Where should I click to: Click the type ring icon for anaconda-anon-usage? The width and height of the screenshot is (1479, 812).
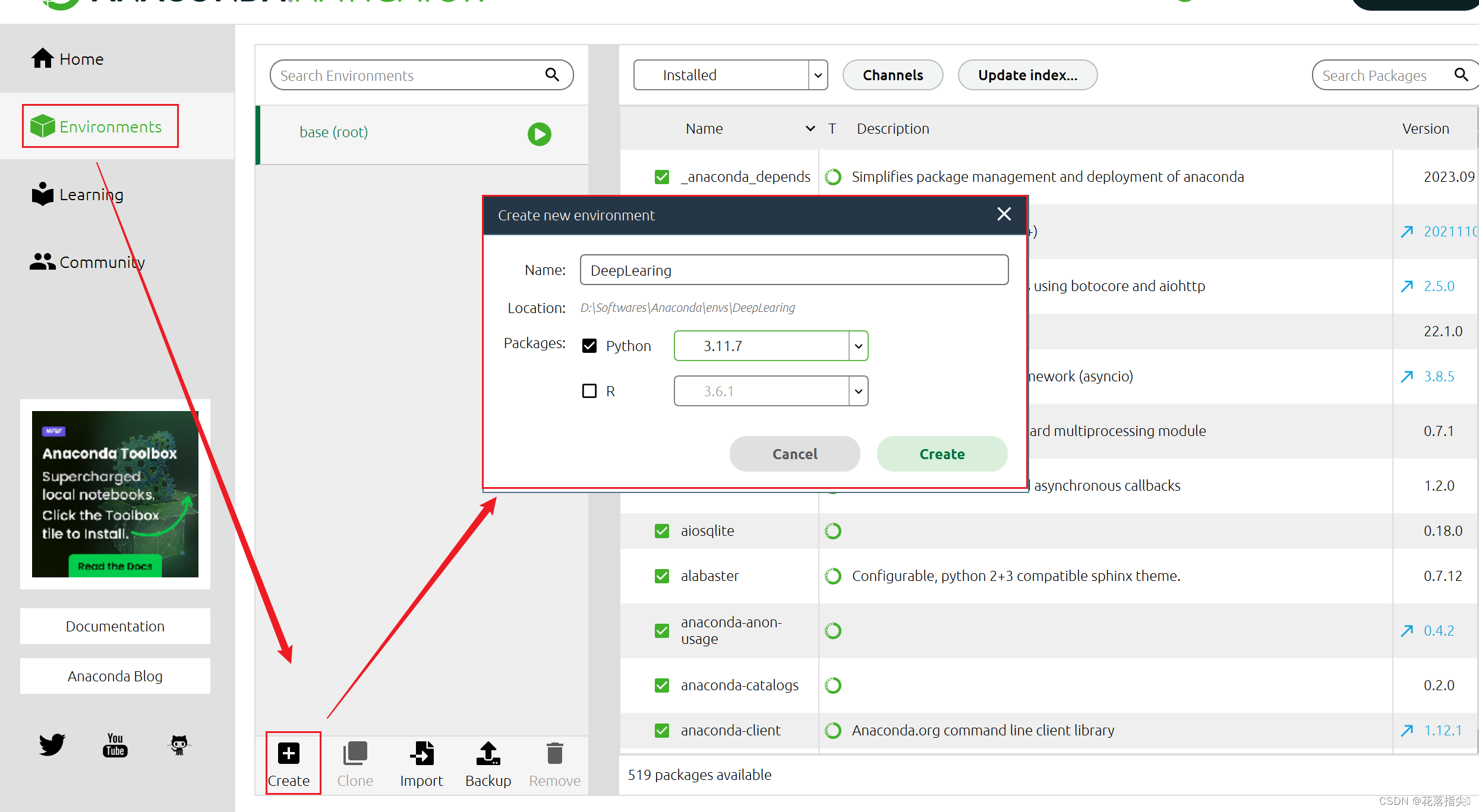point(833,631)
